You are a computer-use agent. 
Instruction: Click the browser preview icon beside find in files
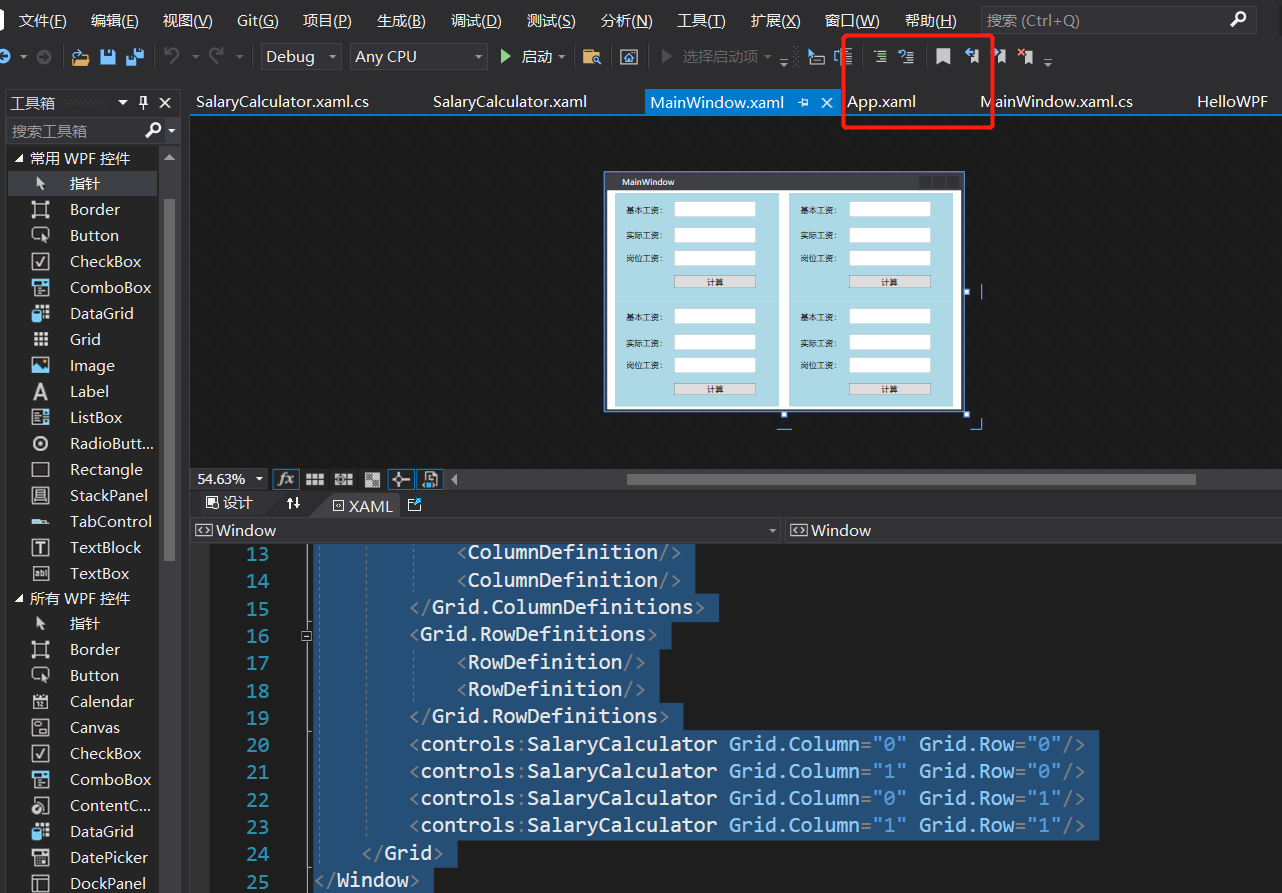629,57
